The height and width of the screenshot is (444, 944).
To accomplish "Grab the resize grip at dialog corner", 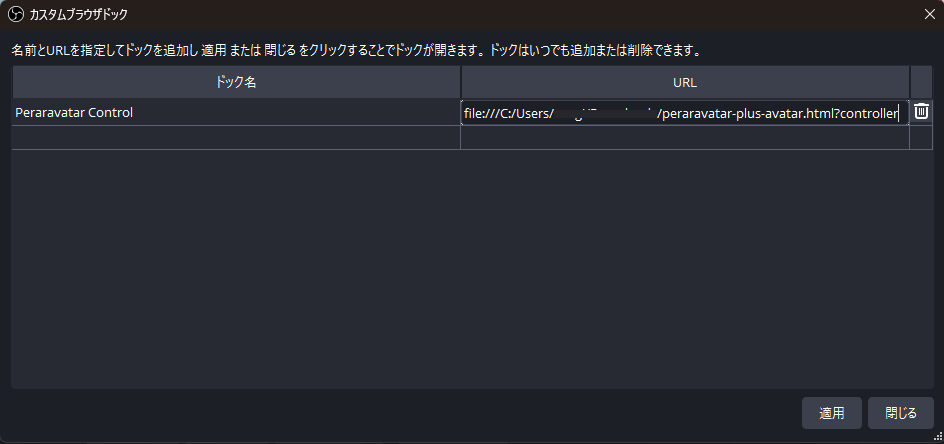I will pos(939,438).
